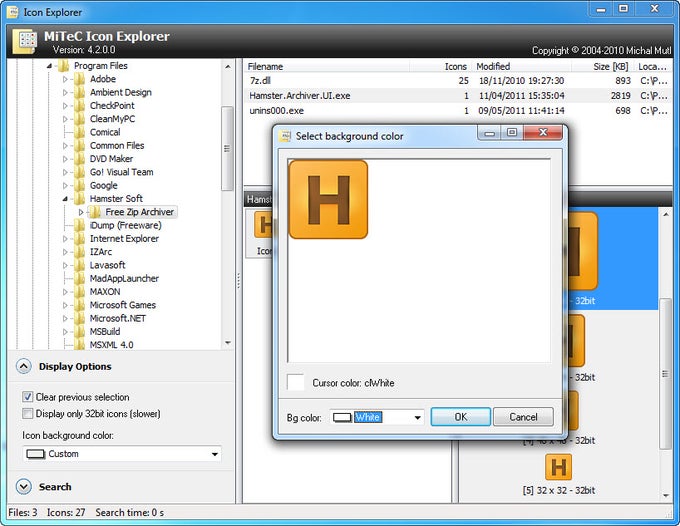Click the Cursor color white swatch
Viewport: 680px width, 526px height.
(296, 382)
